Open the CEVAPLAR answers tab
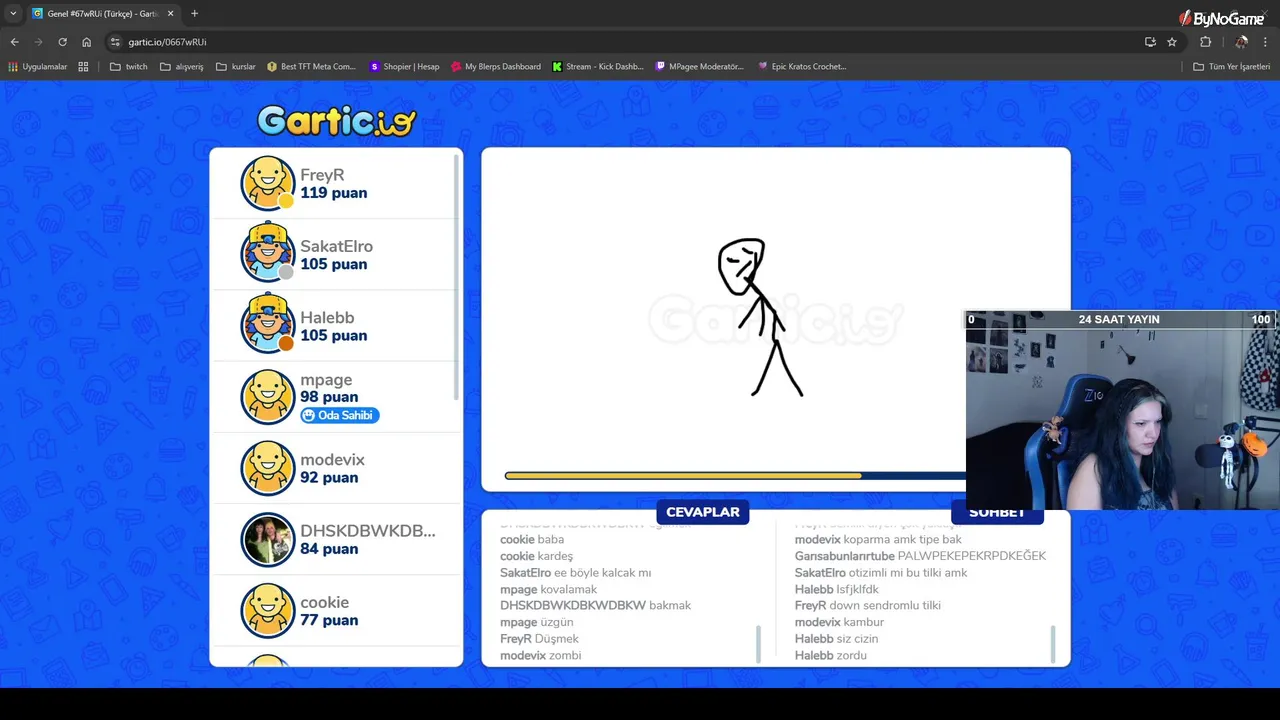Image resolution: width=1280 pixels, height=720 pixels. pos(703,512)
